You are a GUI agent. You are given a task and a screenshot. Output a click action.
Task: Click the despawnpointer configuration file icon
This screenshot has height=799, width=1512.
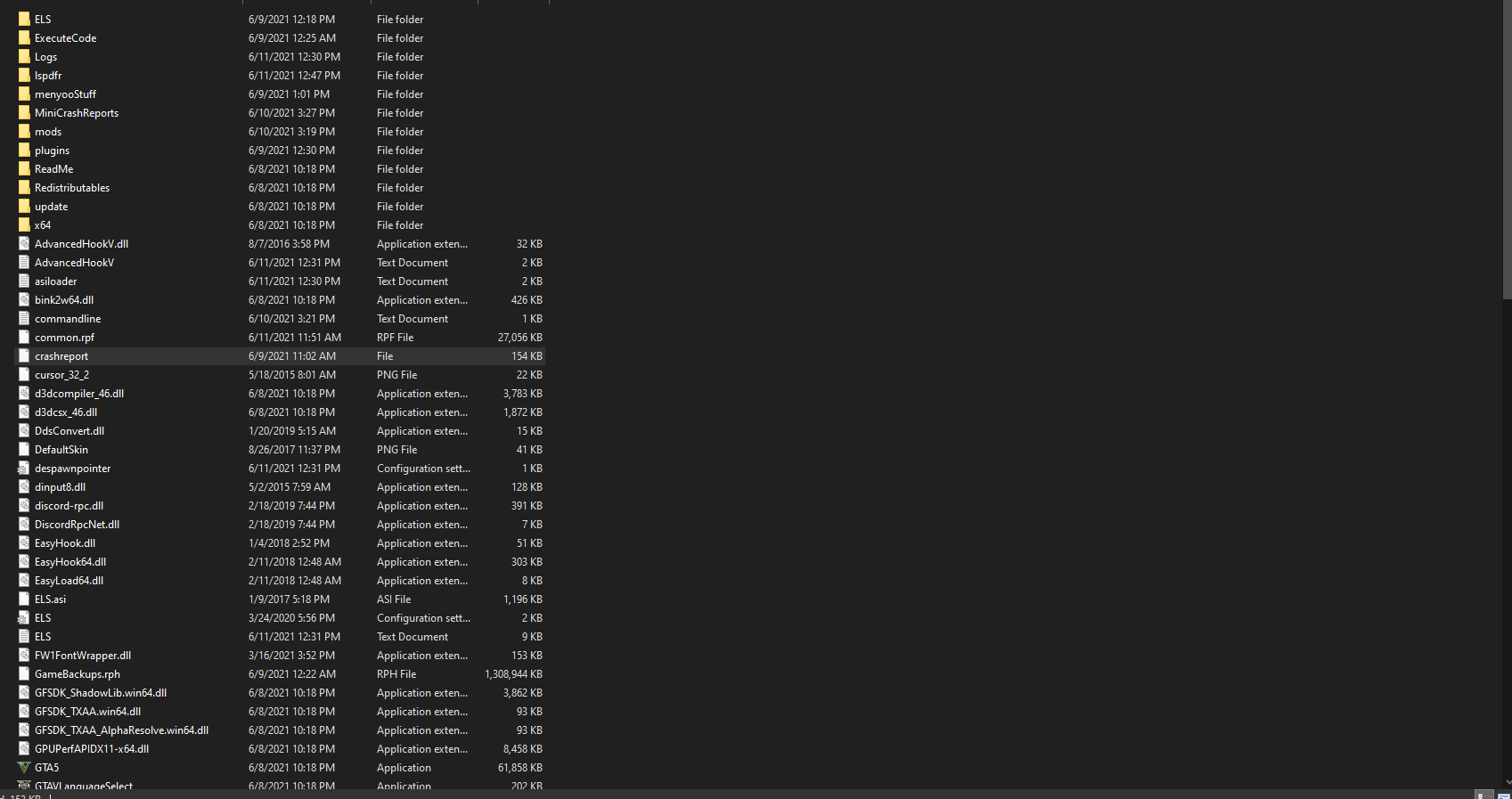point(24,468)
